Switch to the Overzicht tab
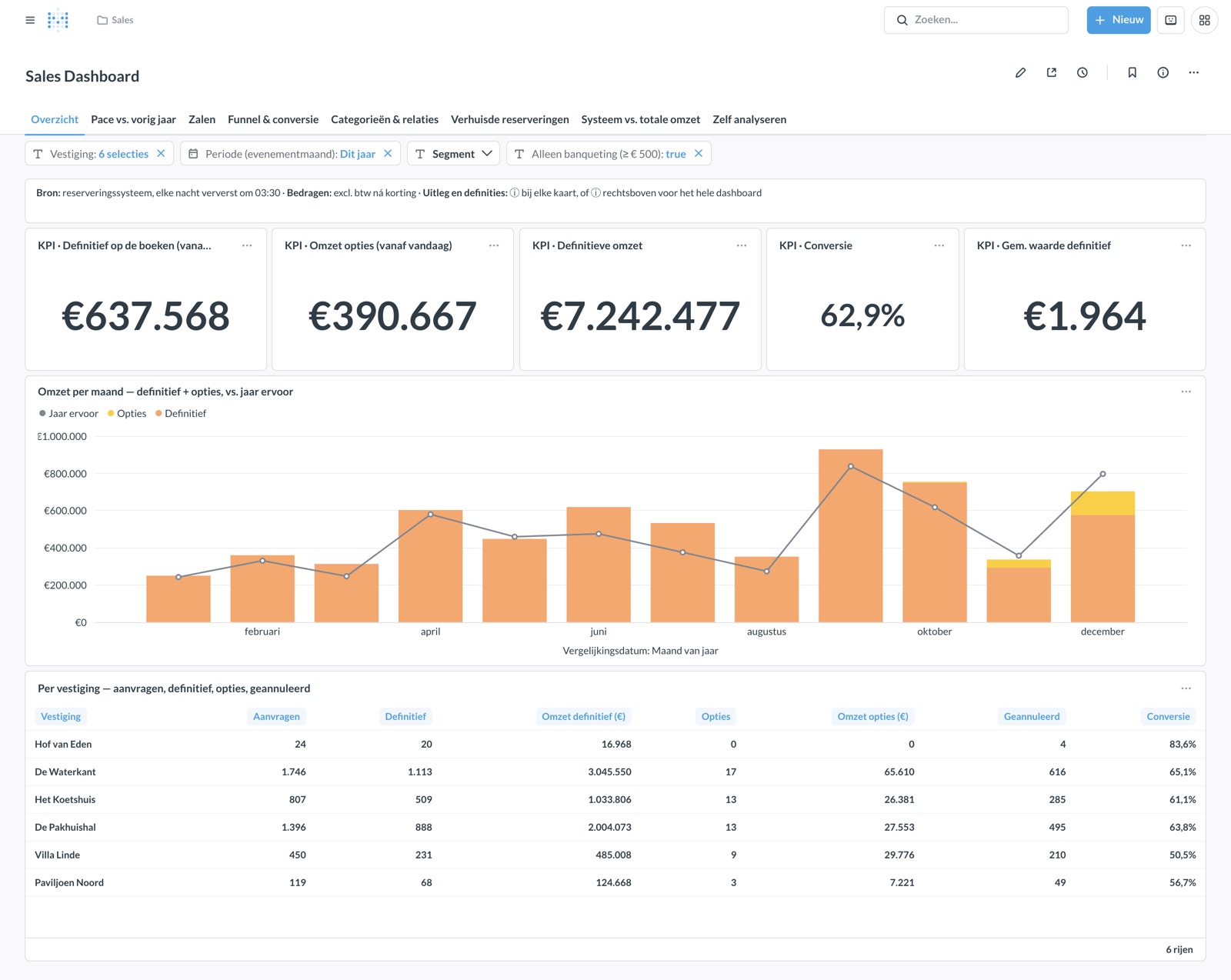Screen dimensions: 1231x980 [55, 119]
